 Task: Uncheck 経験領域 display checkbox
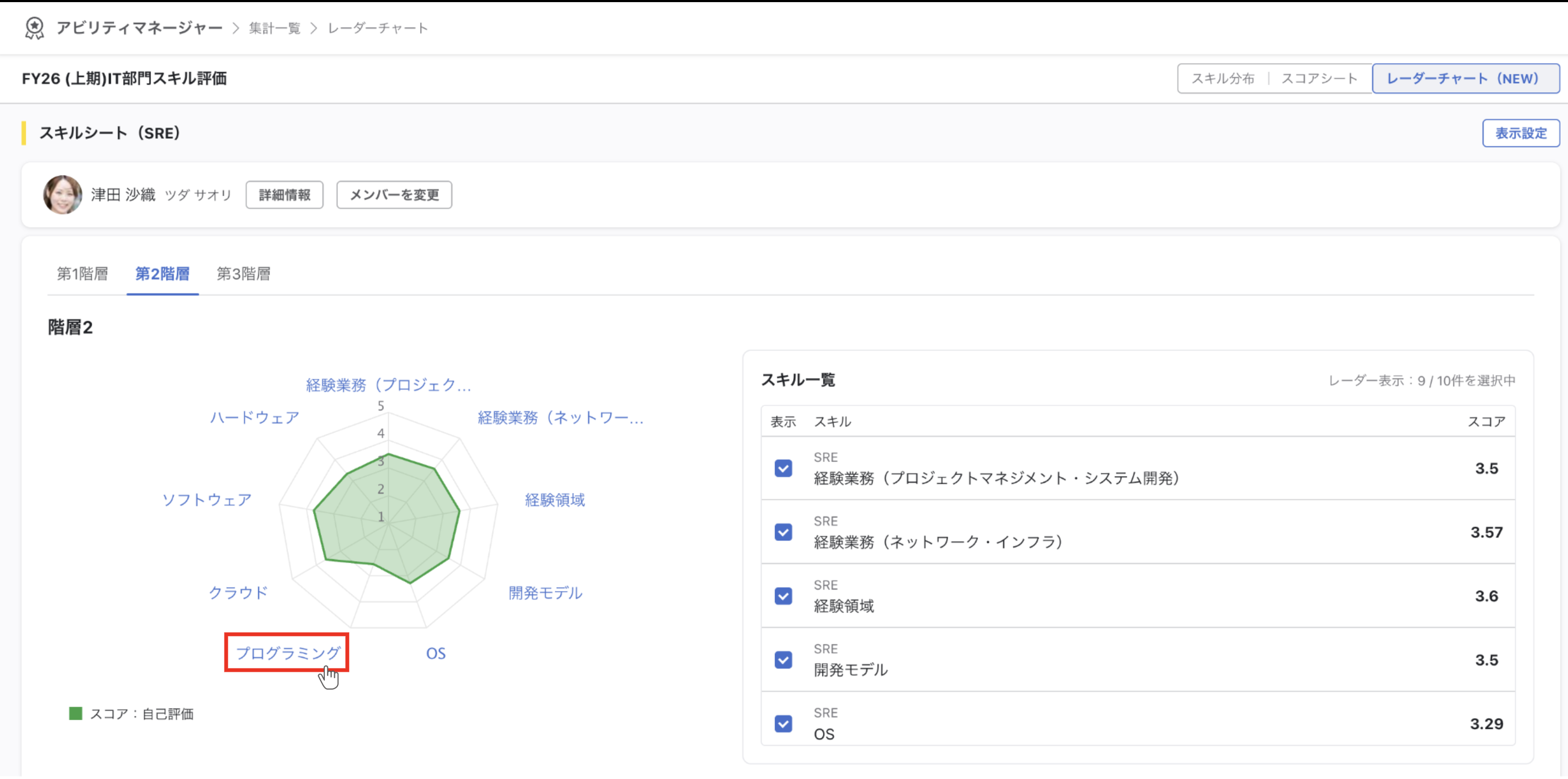point(783,597)
